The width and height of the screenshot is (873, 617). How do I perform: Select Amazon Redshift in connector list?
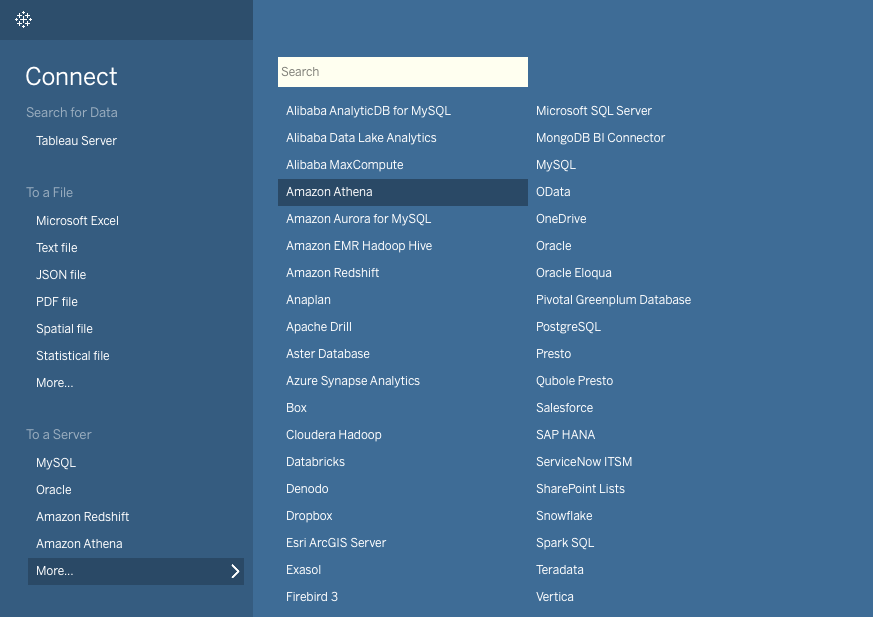coord(332,273)
